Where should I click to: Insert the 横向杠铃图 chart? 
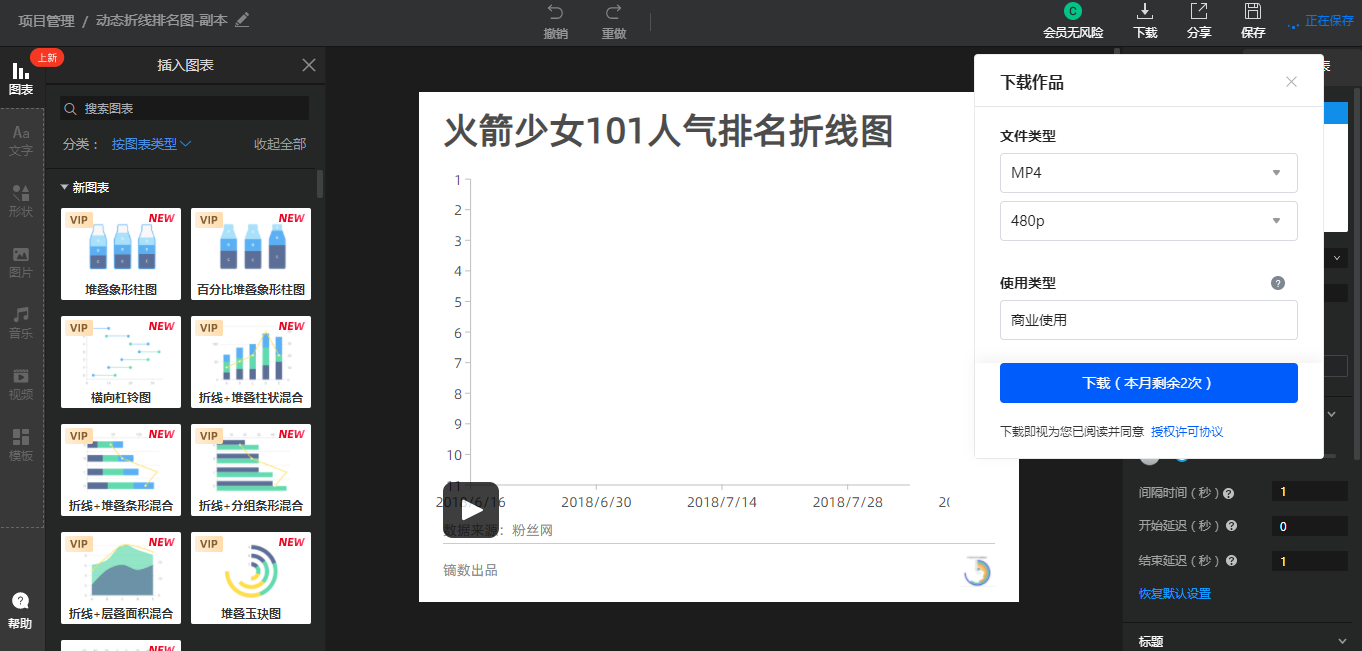(121, 362)
